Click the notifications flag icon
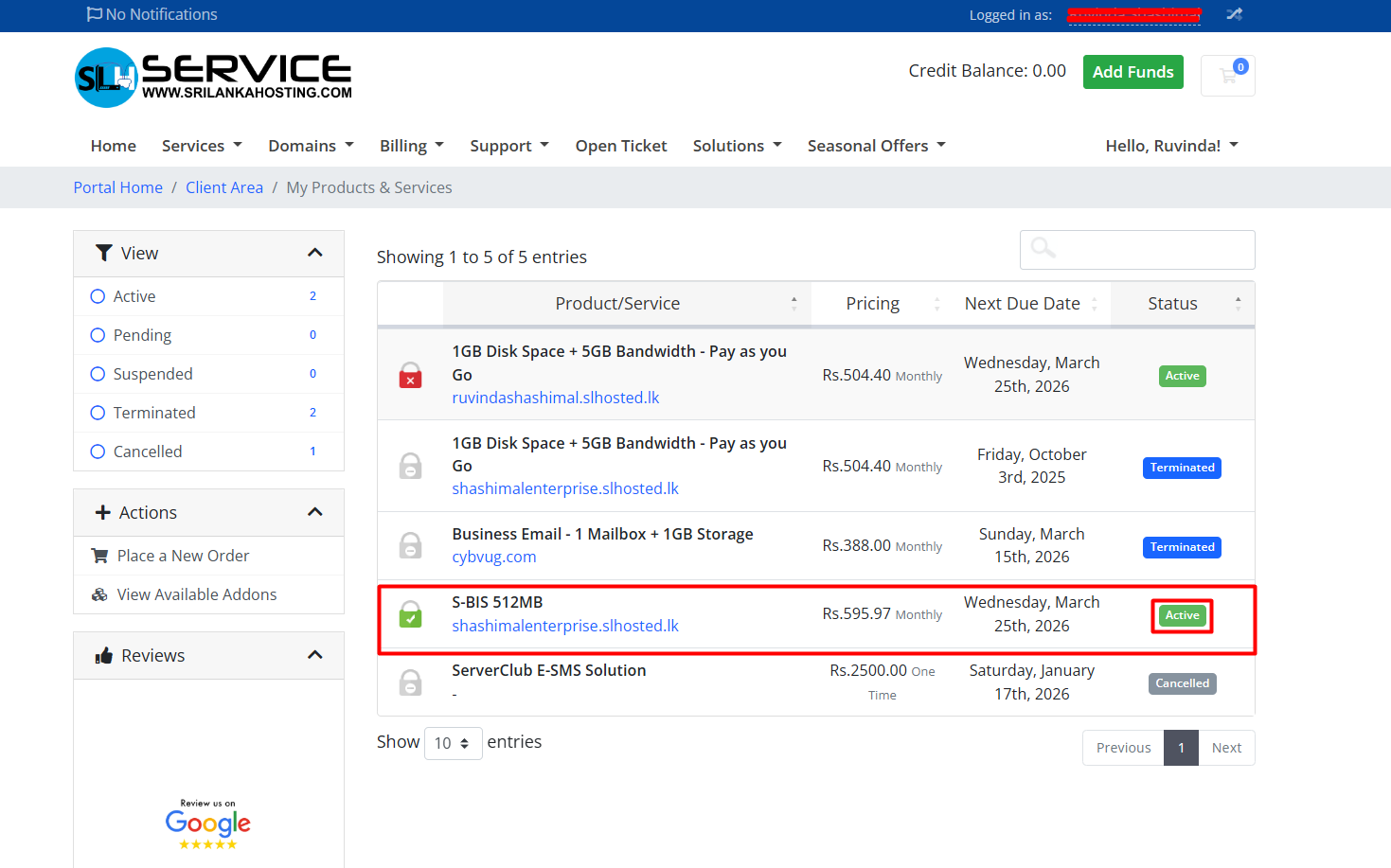This screenshot has width=1391, height=868. pyautogui.click(x=94, y=14)
